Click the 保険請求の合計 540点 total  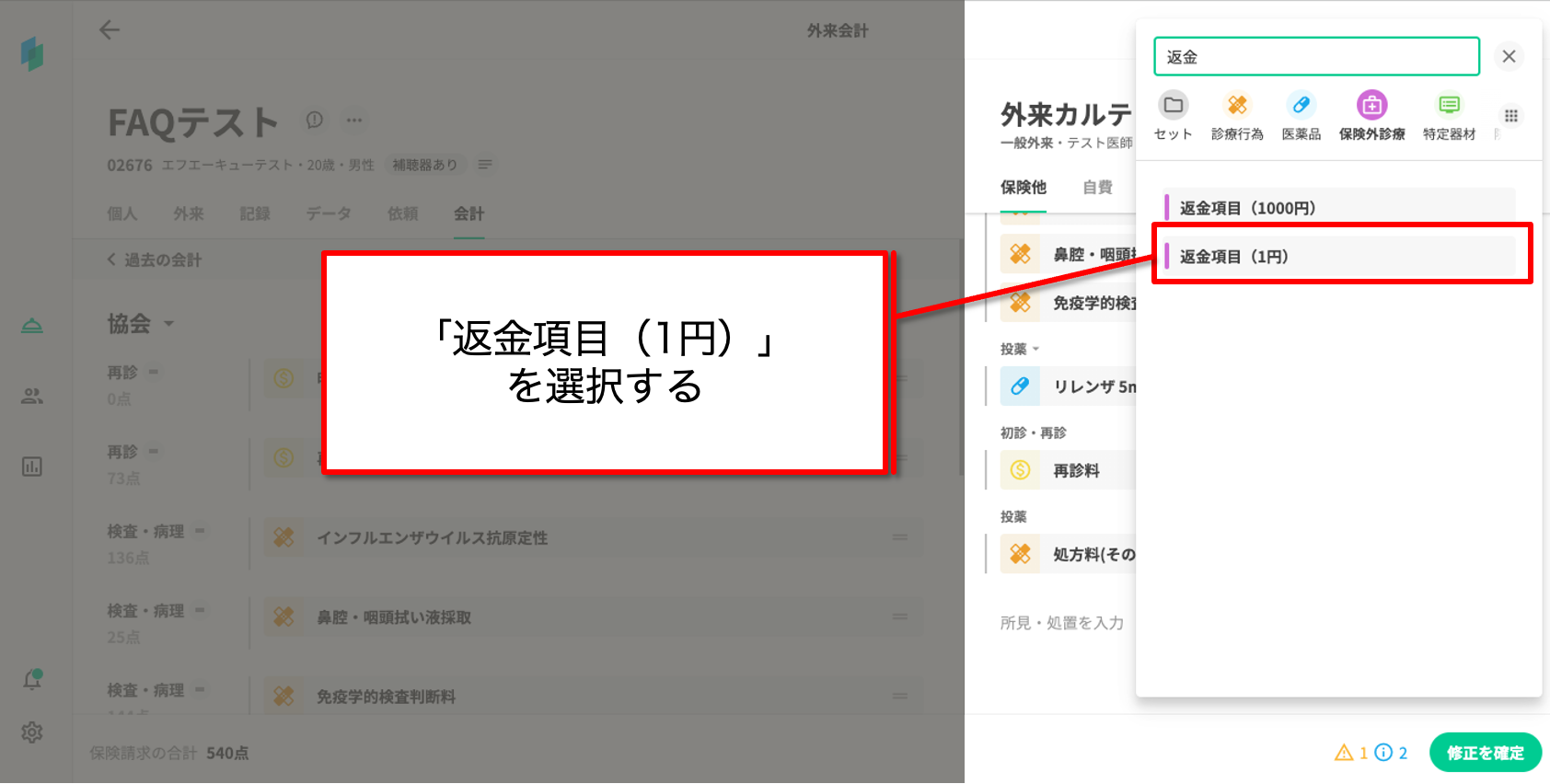click(x=169, y=753)
